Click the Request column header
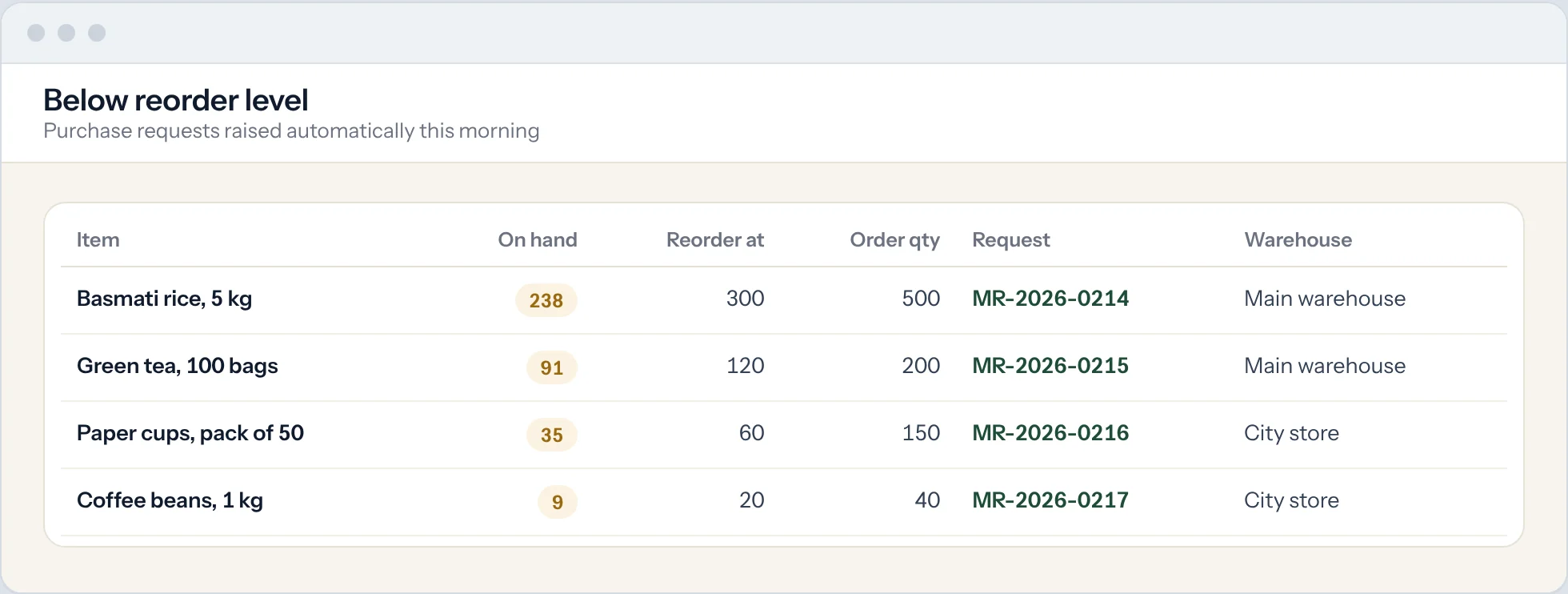 click(1011, 240)
